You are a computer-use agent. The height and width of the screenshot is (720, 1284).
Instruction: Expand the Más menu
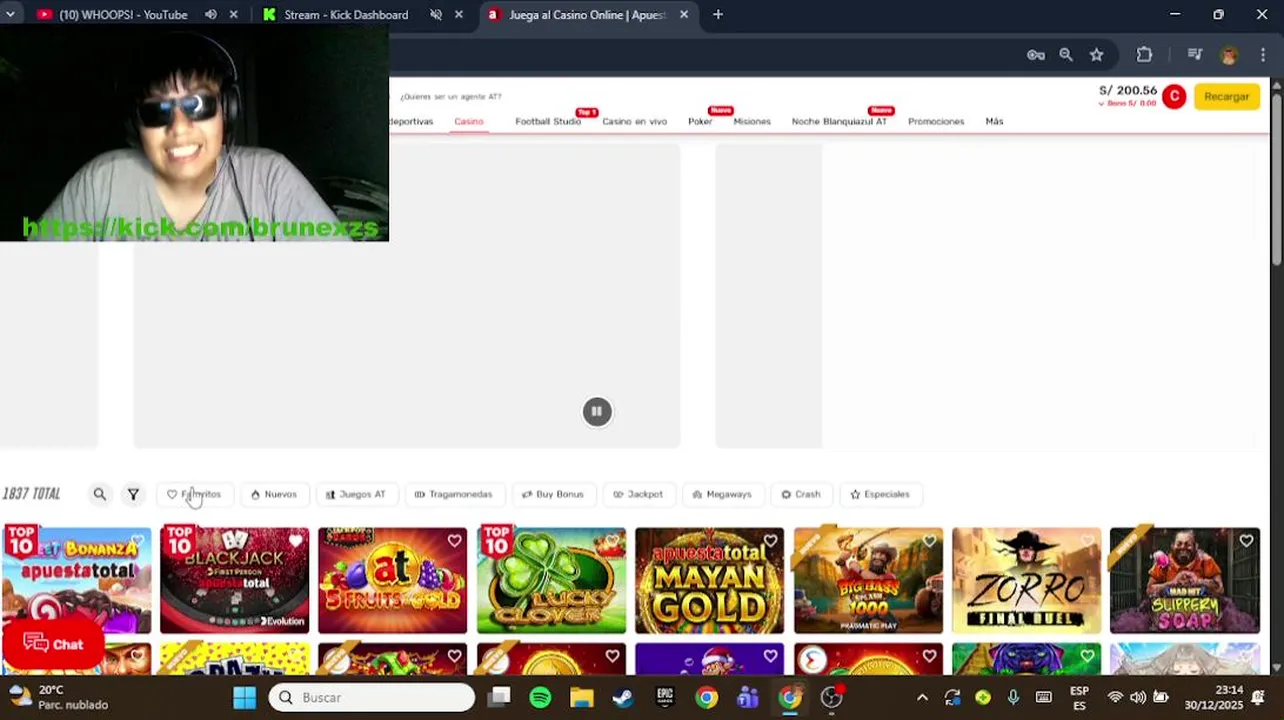[x=994, y=121]
